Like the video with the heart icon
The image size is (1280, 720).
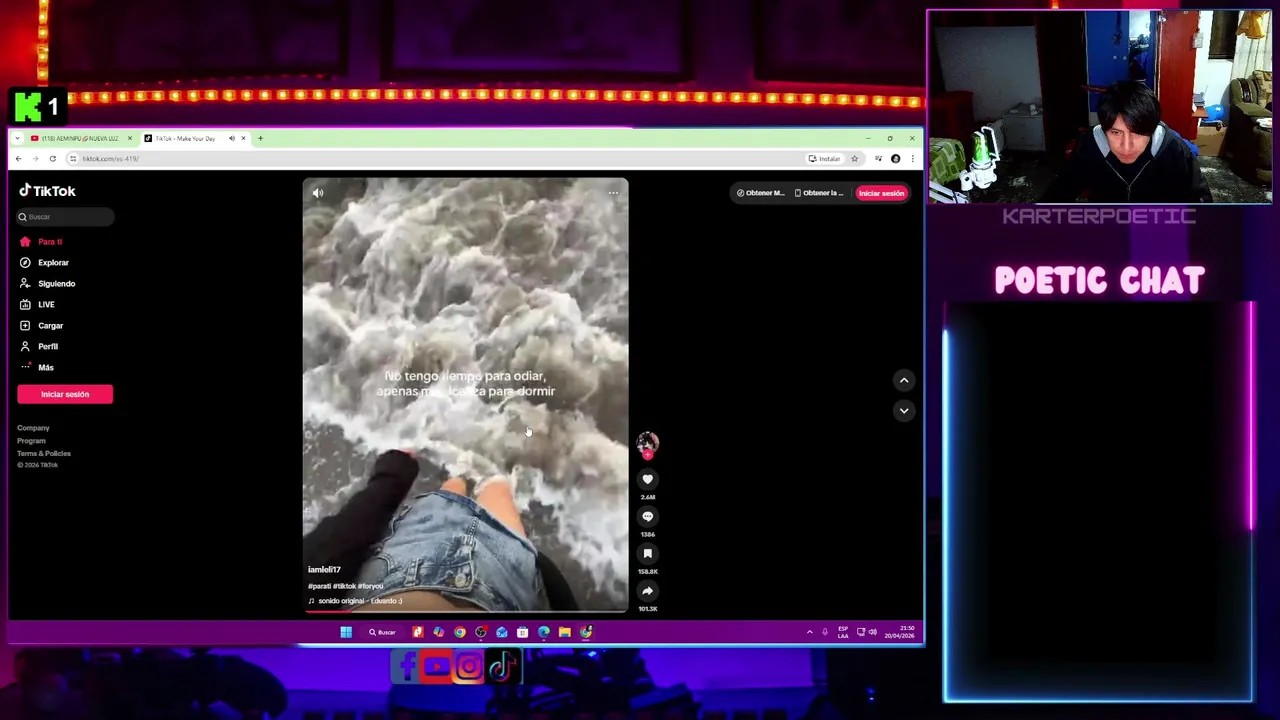click(647, 480)
